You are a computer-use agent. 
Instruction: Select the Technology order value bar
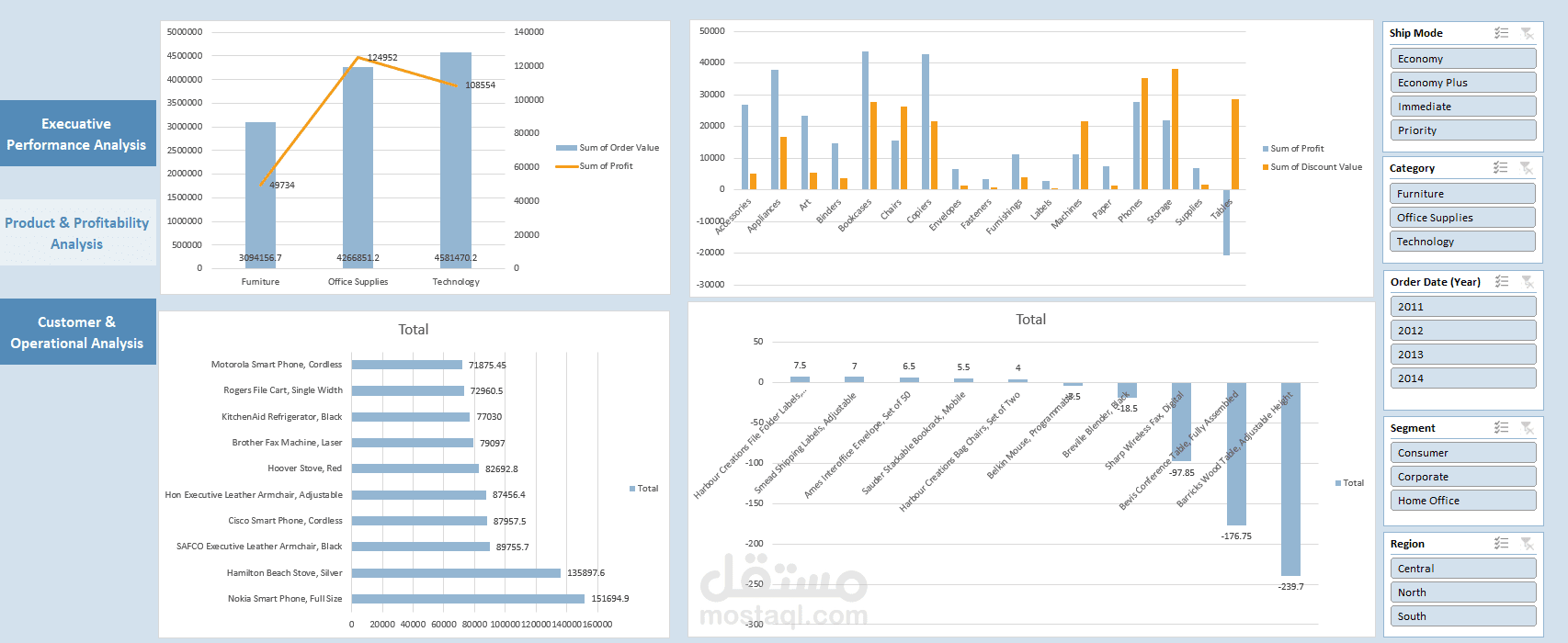coord(456,160)
